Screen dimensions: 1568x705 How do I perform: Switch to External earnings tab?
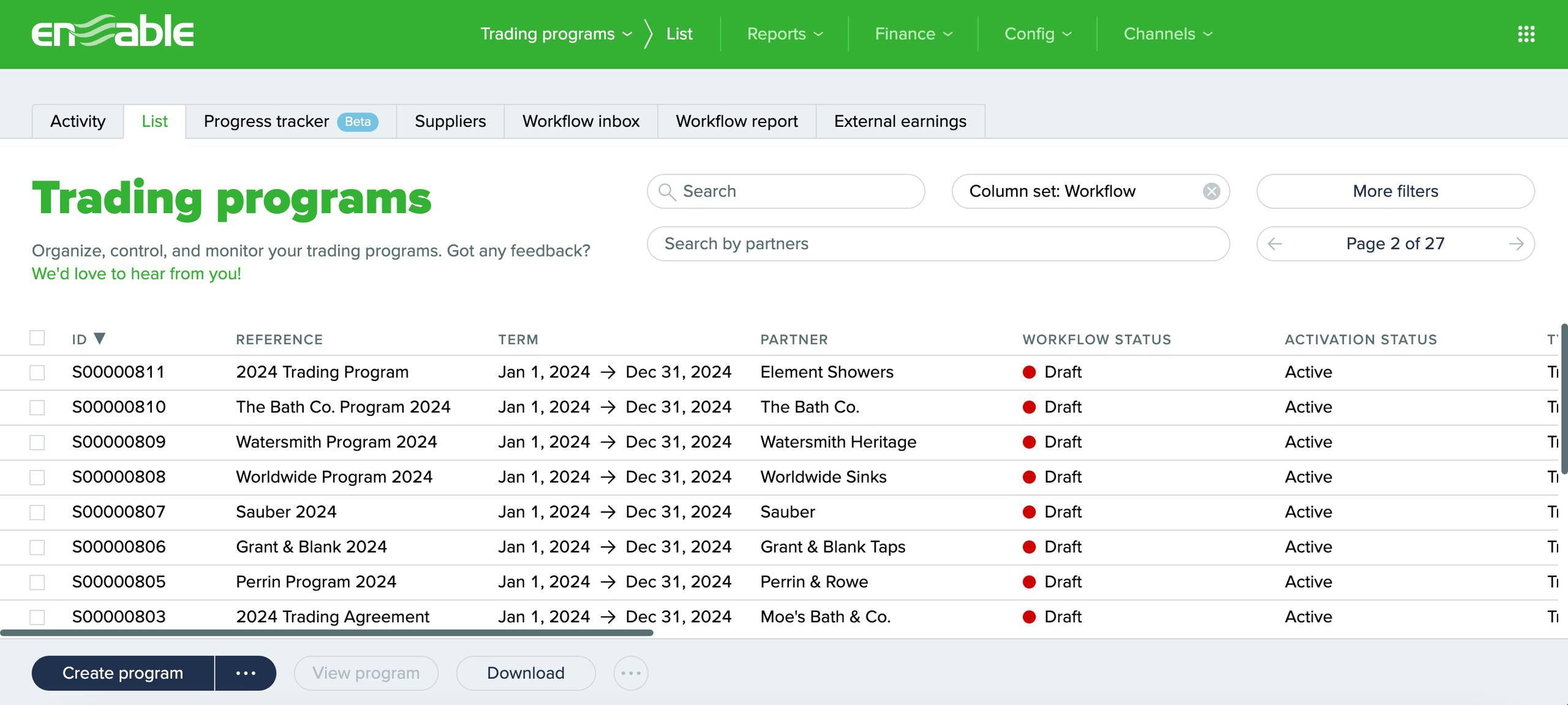click(900, 121)
